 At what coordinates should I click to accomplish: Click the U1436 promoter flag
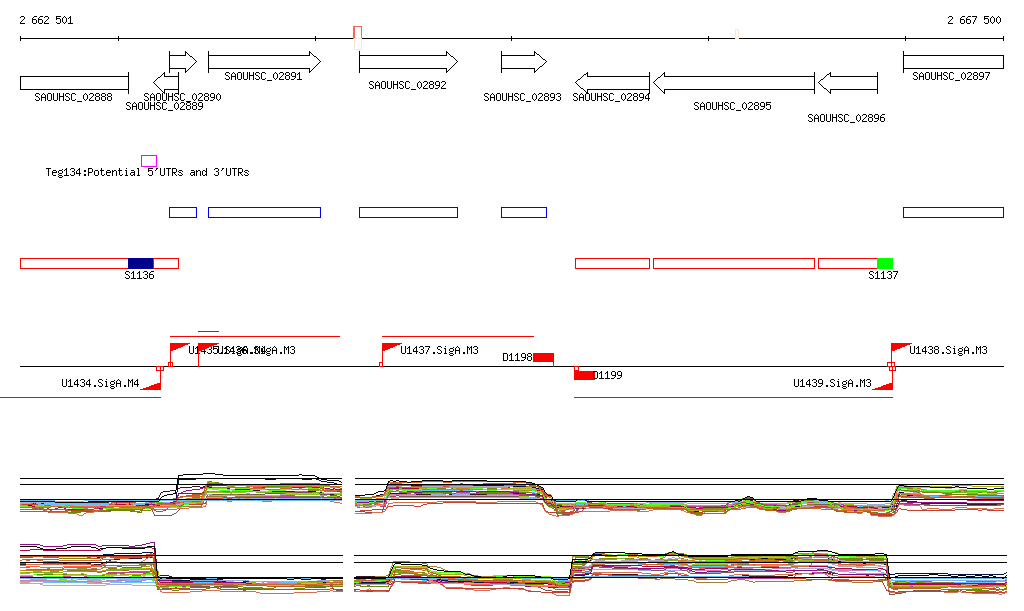[x=208, y=349]
